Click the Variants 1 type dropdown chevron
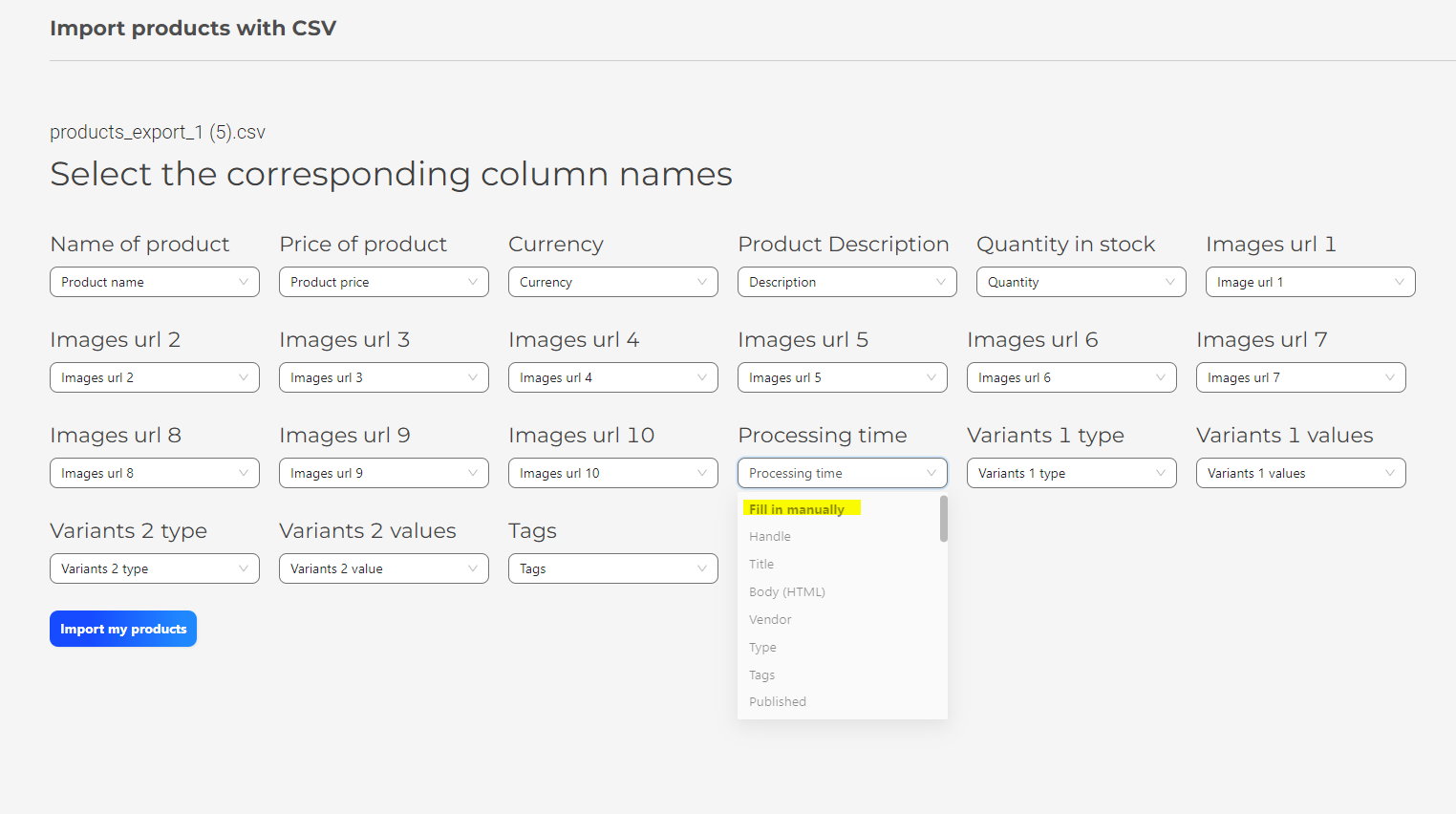The width and height of the screenshot is (1456, 814). coord(1160,473)
